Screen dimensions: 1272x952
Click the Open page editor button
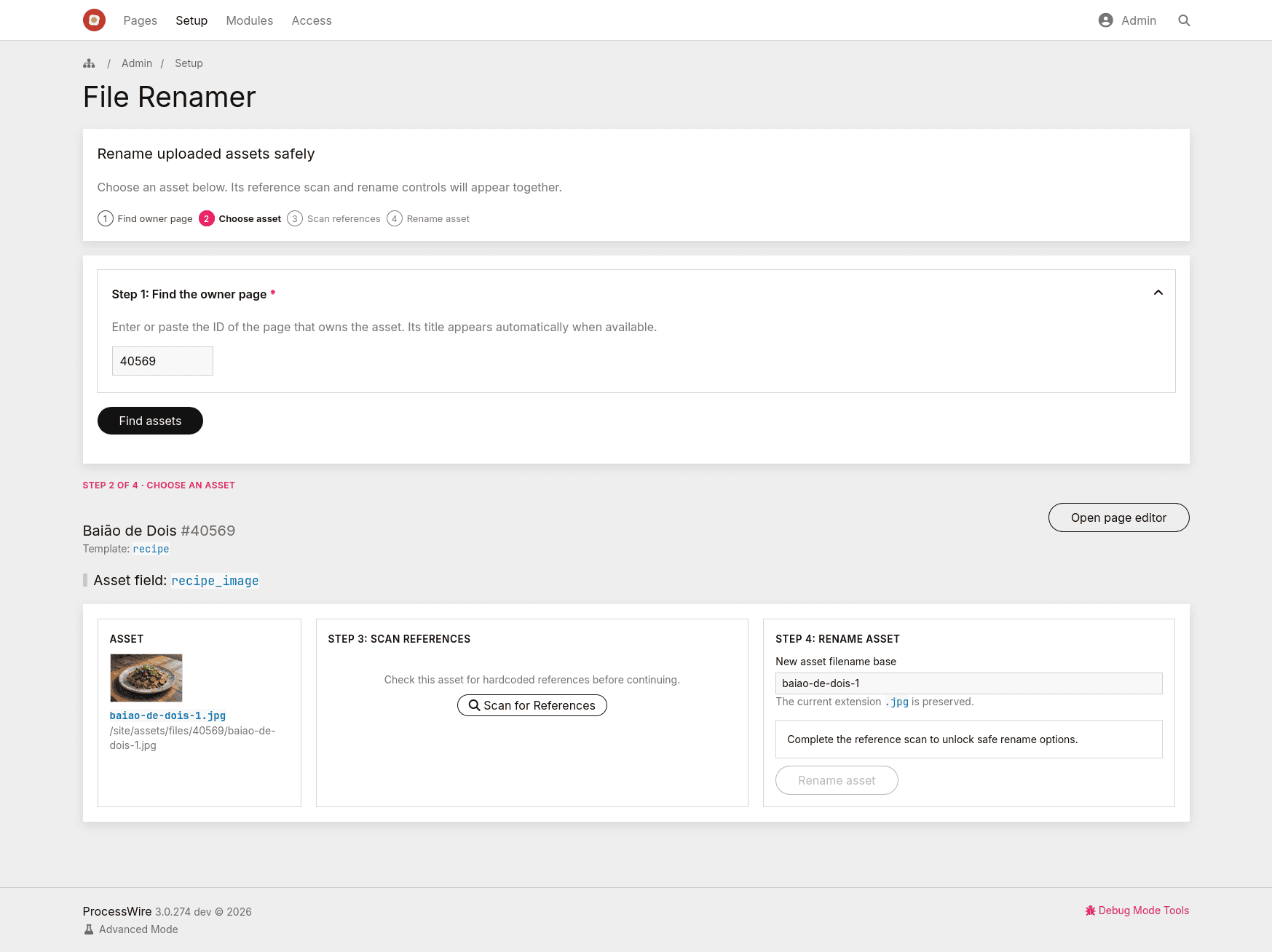(1118, 517)
